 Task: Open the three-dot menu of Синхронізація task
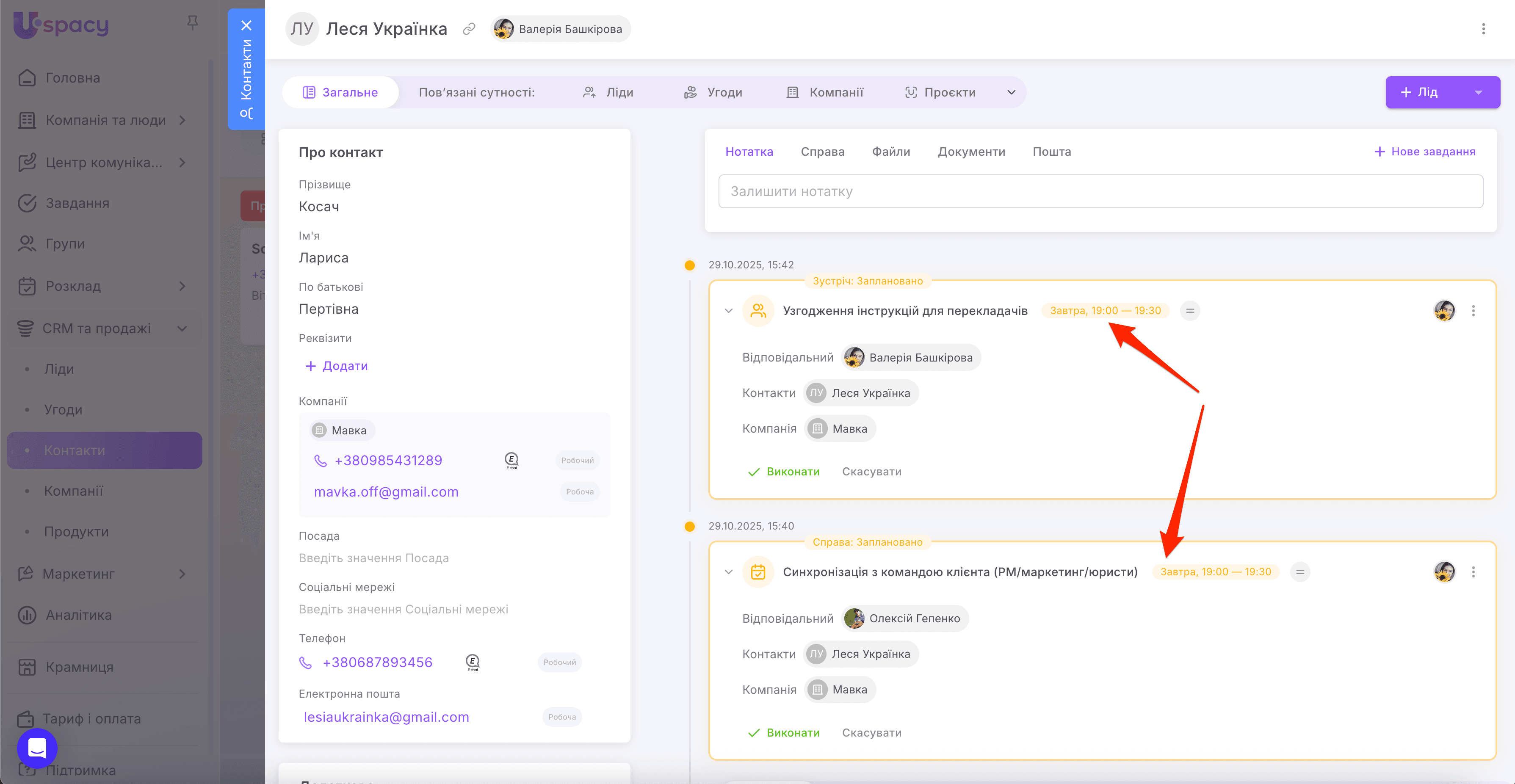coord(1473,571)
